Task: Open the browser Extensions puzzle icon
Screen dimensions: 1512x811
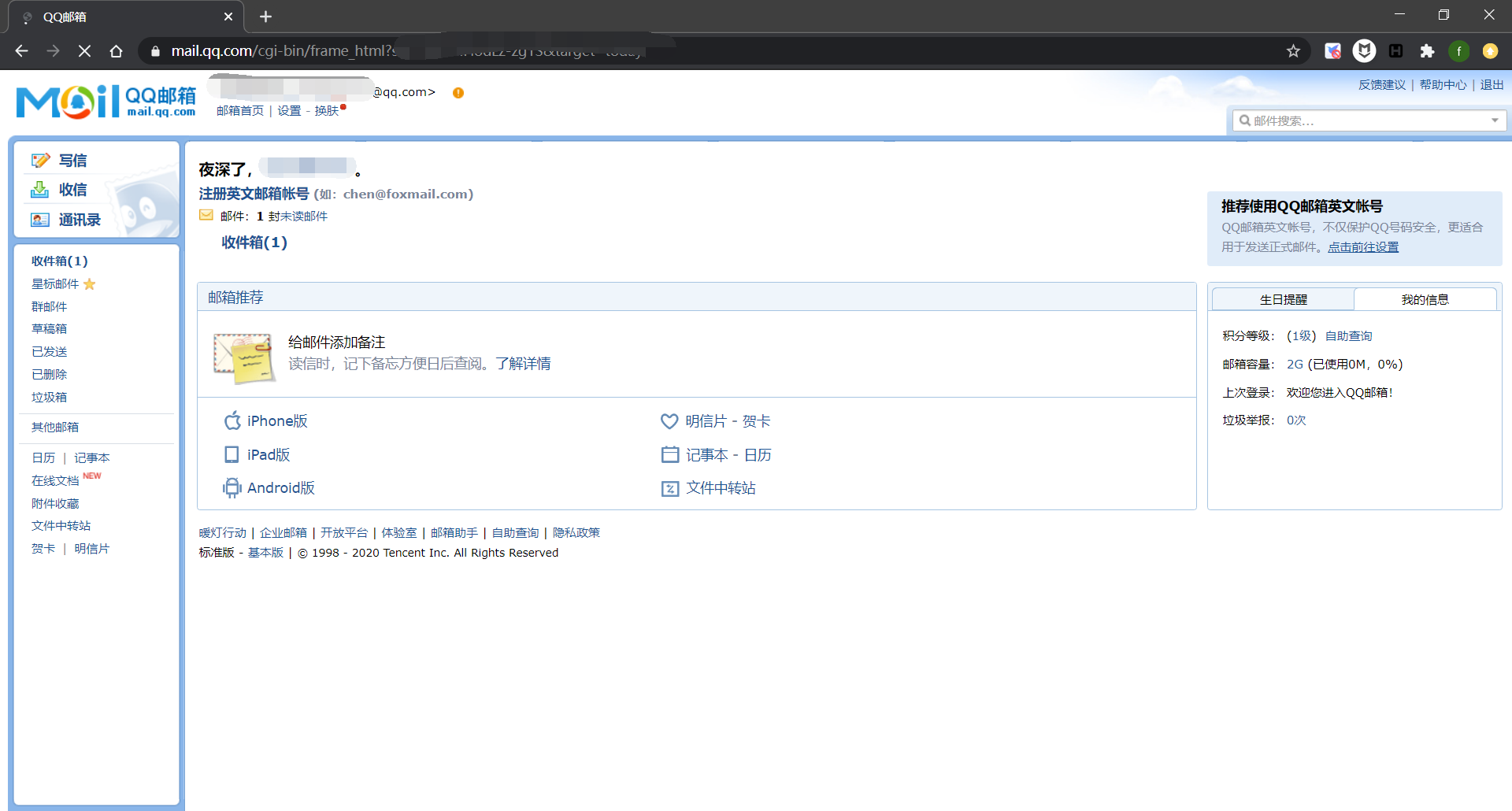Action: 1427,51
